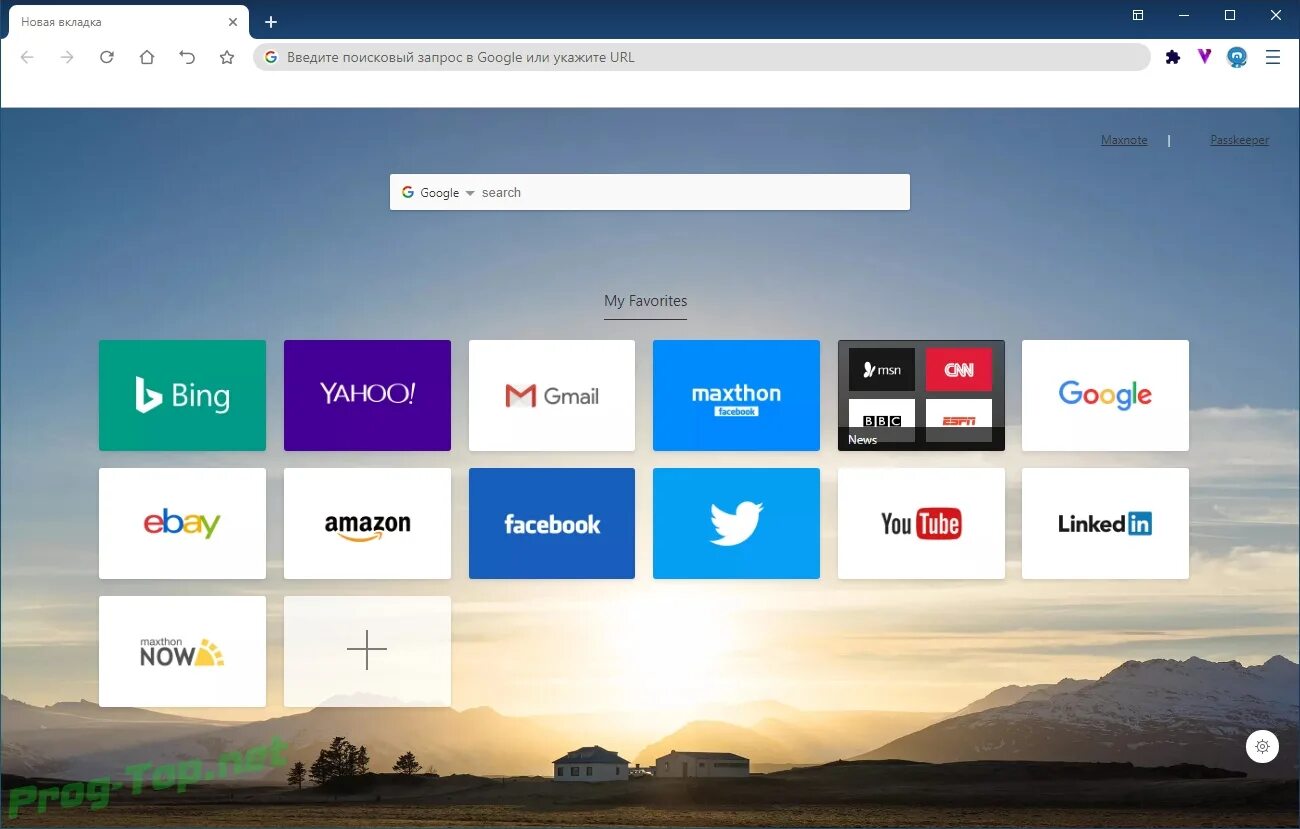1300x829 pixels.
Task: Open the Facebook tile
Action: point(552,523)
